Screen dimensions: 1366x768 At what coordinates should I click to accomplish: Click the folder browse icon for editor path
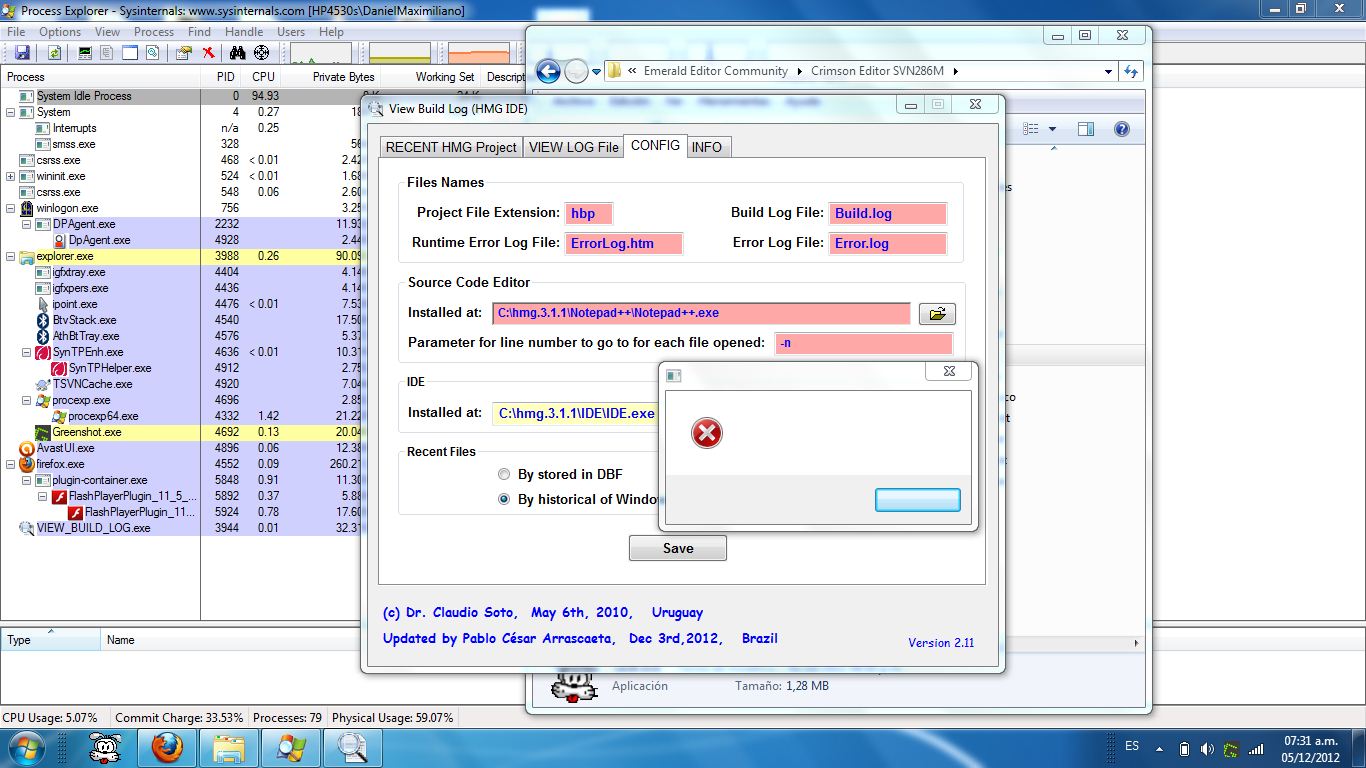click(x=937, y=314)
